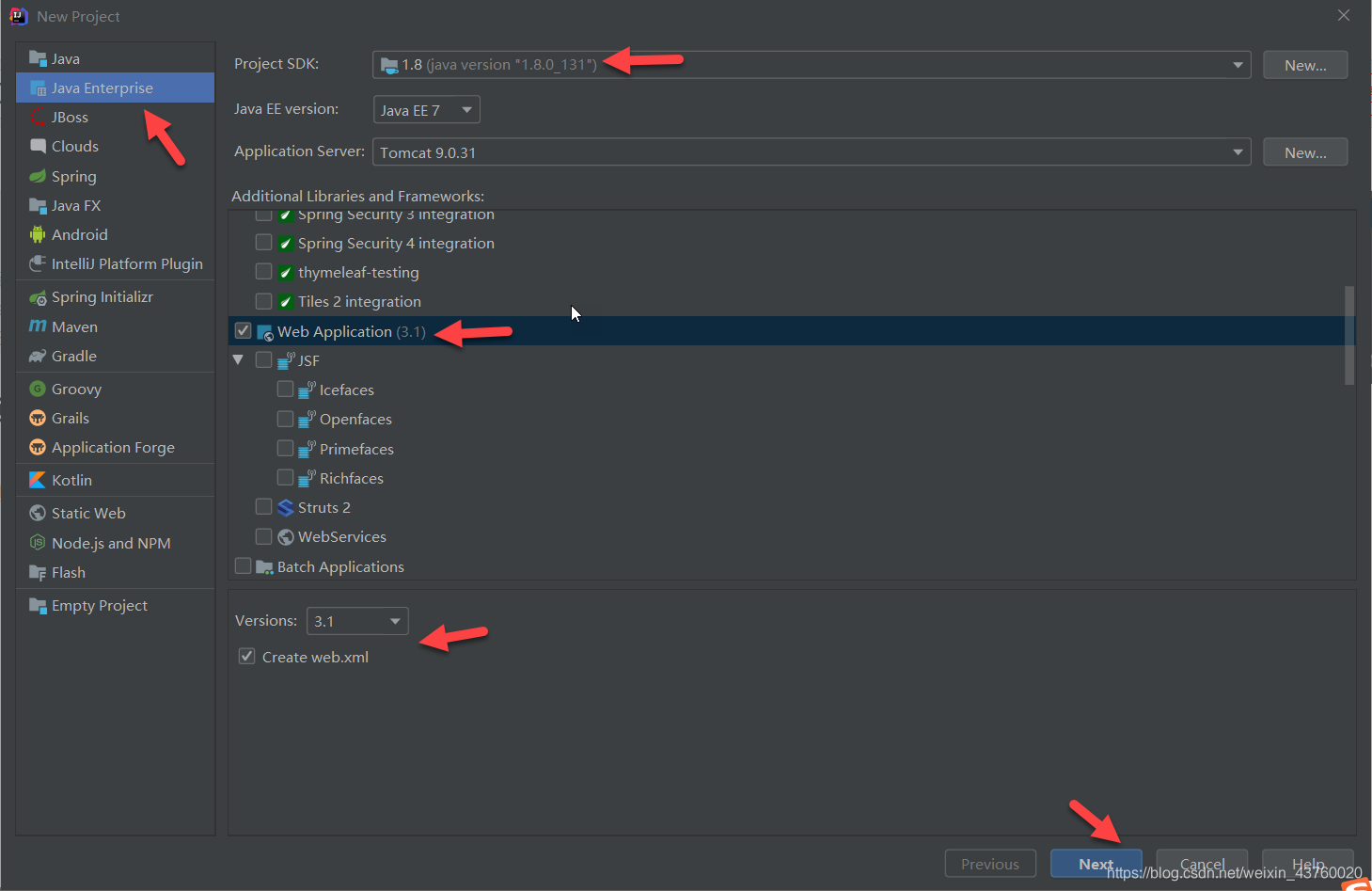
Task: Click the Java FX folder icon
Action: point(38,205)
